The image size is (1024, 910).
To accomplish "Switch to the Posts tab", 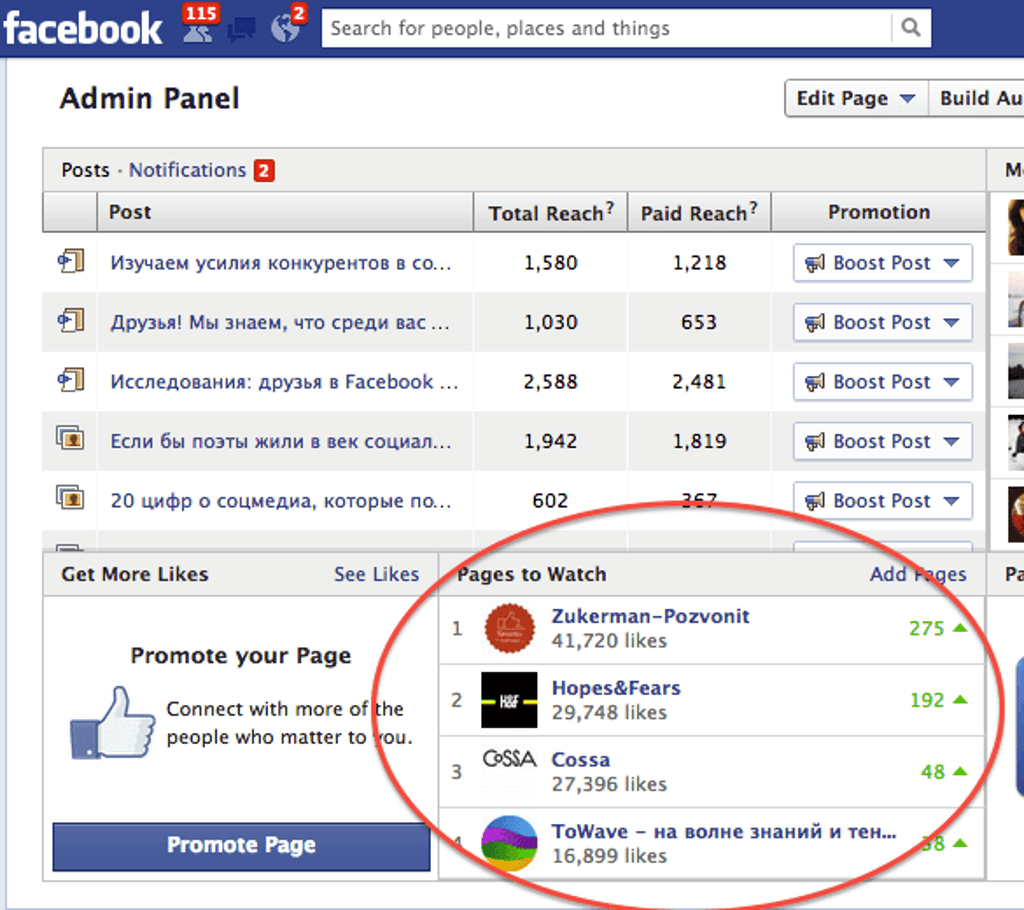I will [x=86, y=170].
